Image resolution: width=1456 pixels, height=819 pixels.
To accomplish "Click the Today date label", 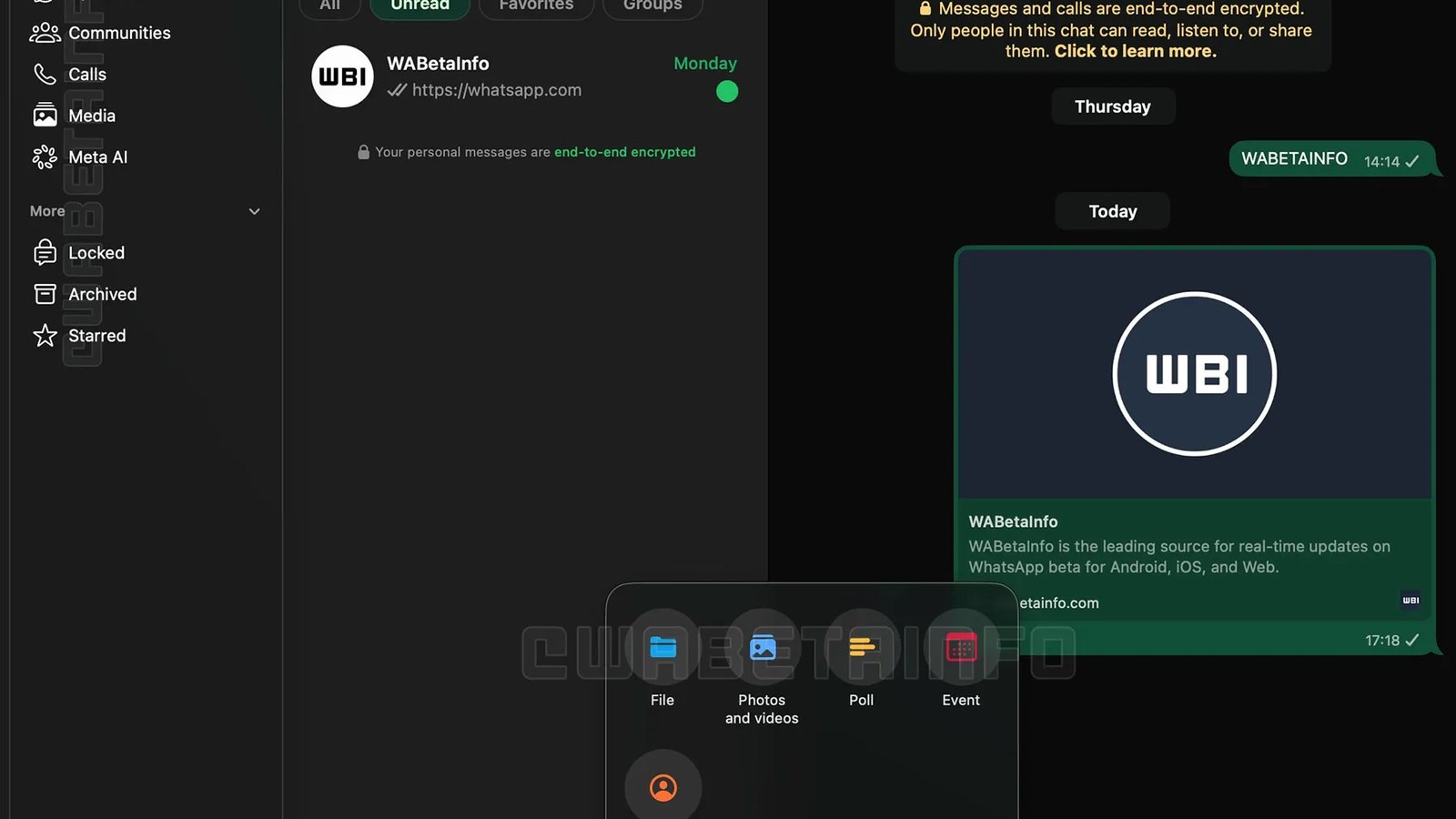I will (1112, 211).
